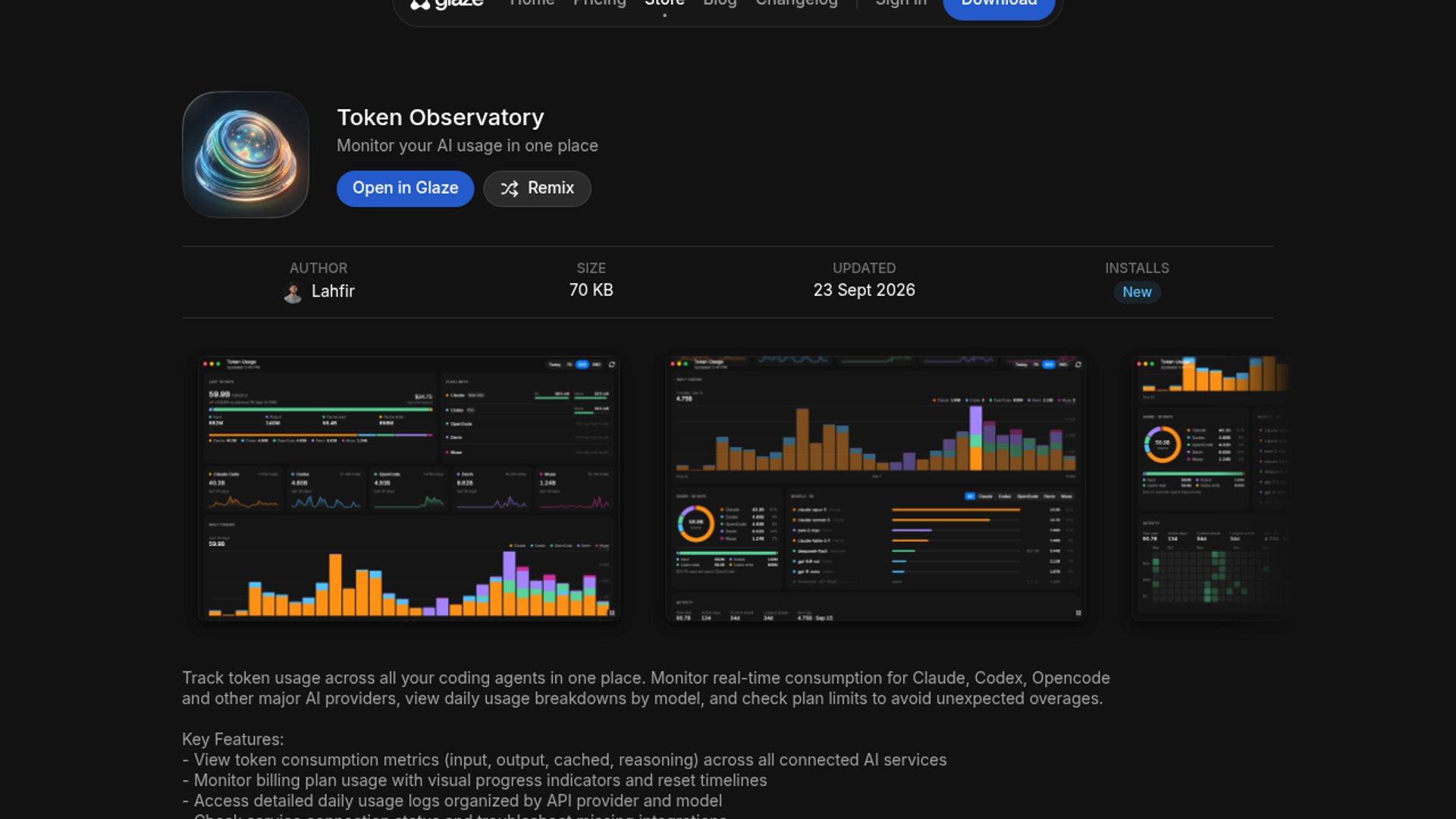Click the 70 KB size value
Image resolution: width=1456 pixels, height=819 pixels.
(591, 290)
